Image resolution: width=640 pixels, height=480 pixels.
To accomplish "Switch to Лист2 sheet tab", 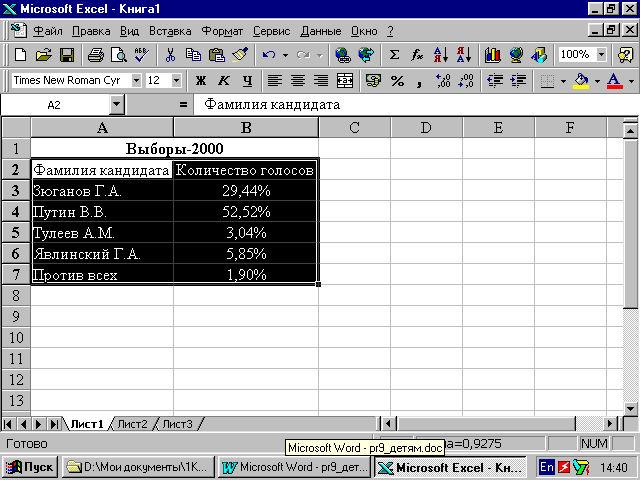I will click(x=132, y=424).
